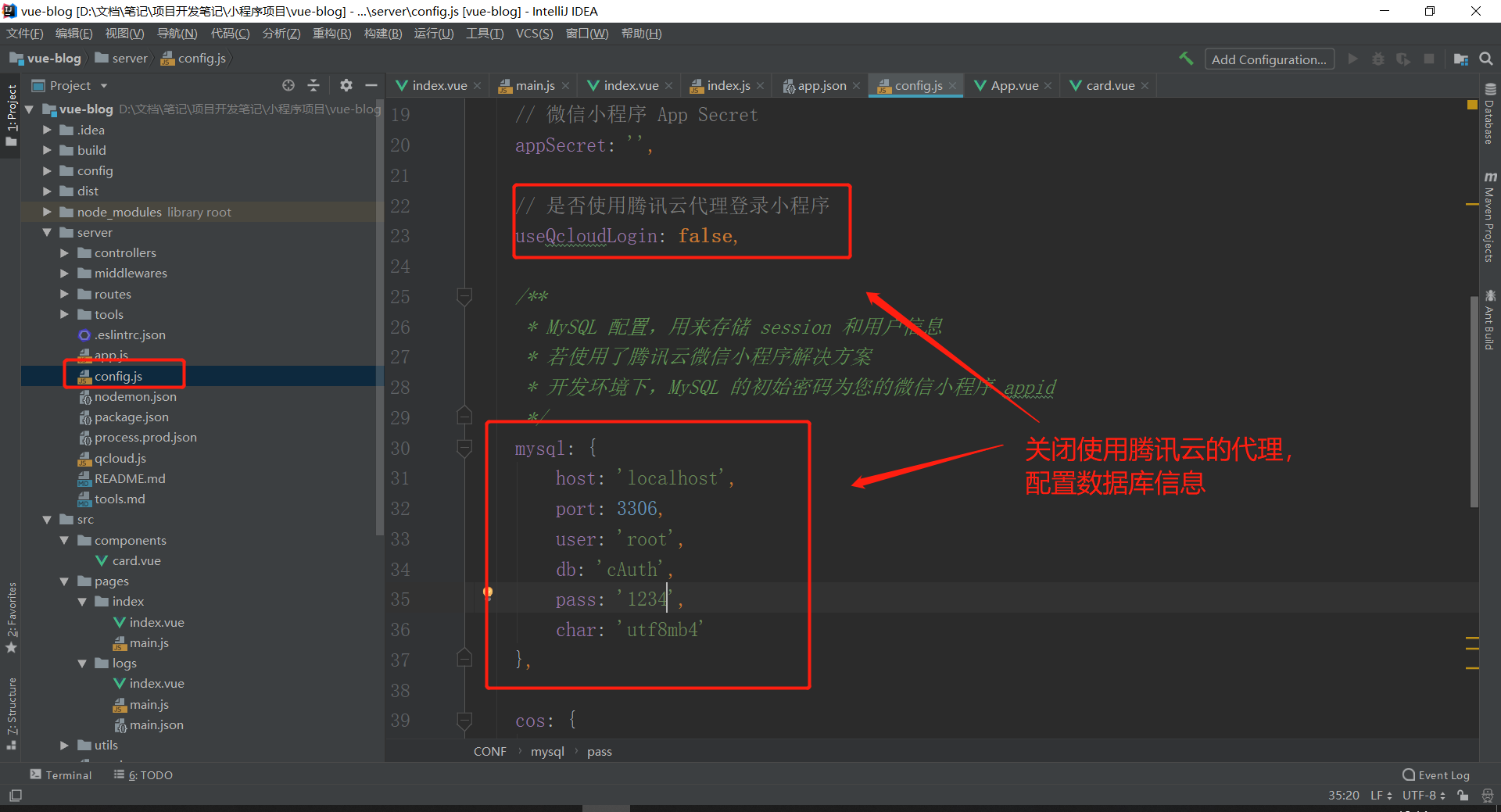Screen dimensions: 1501x812
Task: Toggle tool window bars icon bottom-left
Action: 16,796
